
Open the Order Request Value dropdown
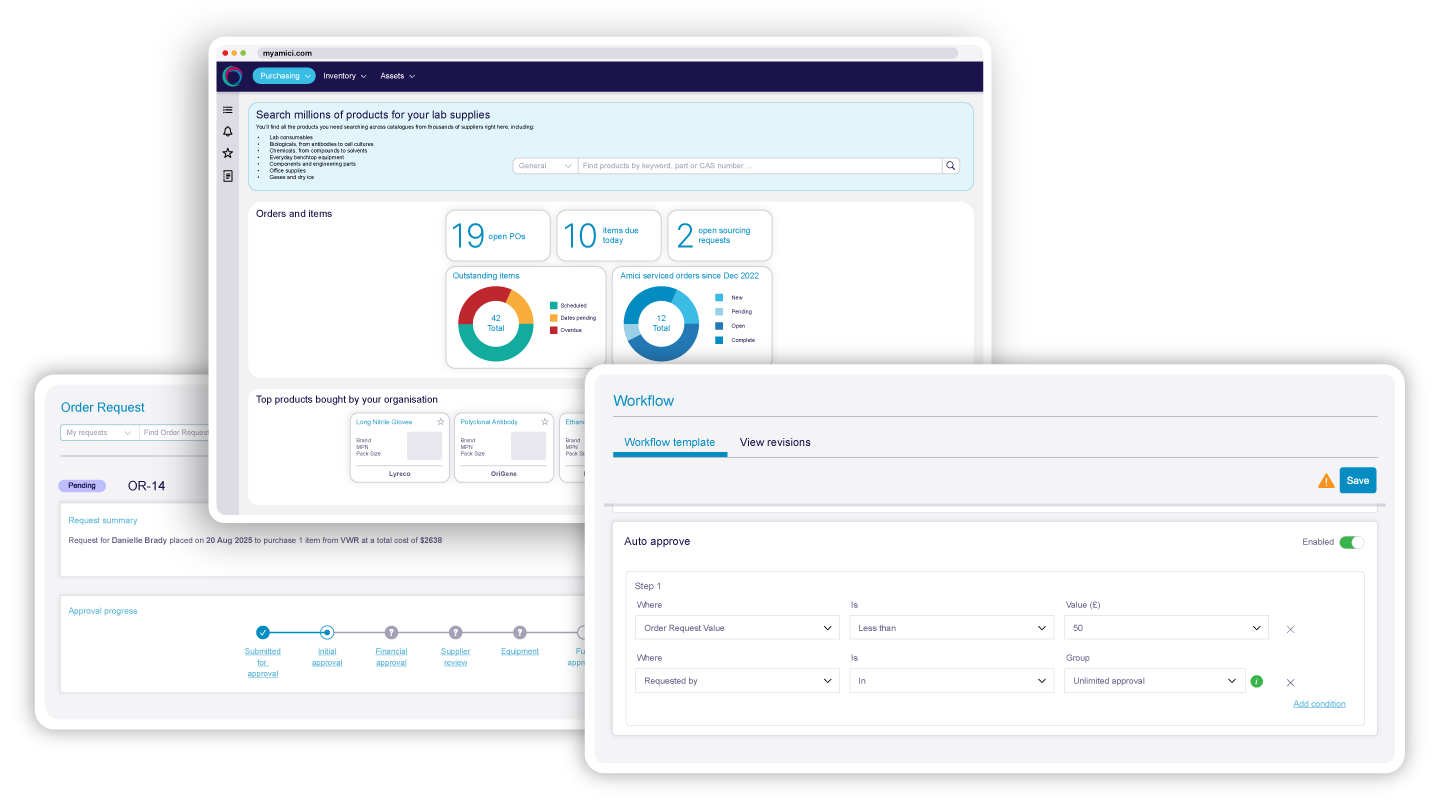(737, 628)
